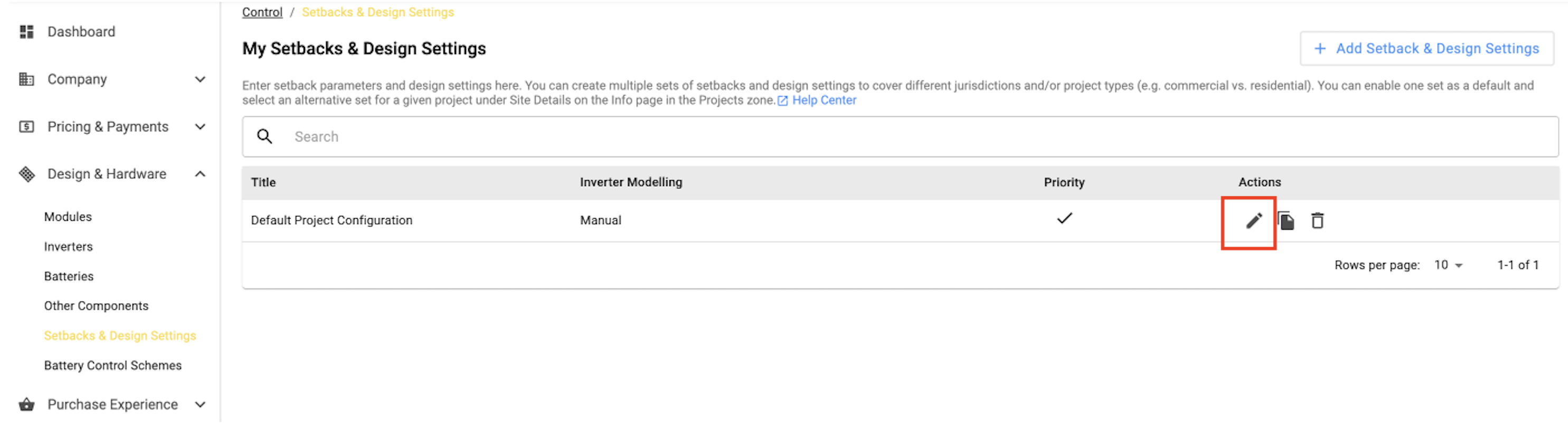Click the 1-1 of 1 pagination text
1568x433 pixels.
[x=1517, y=265]
